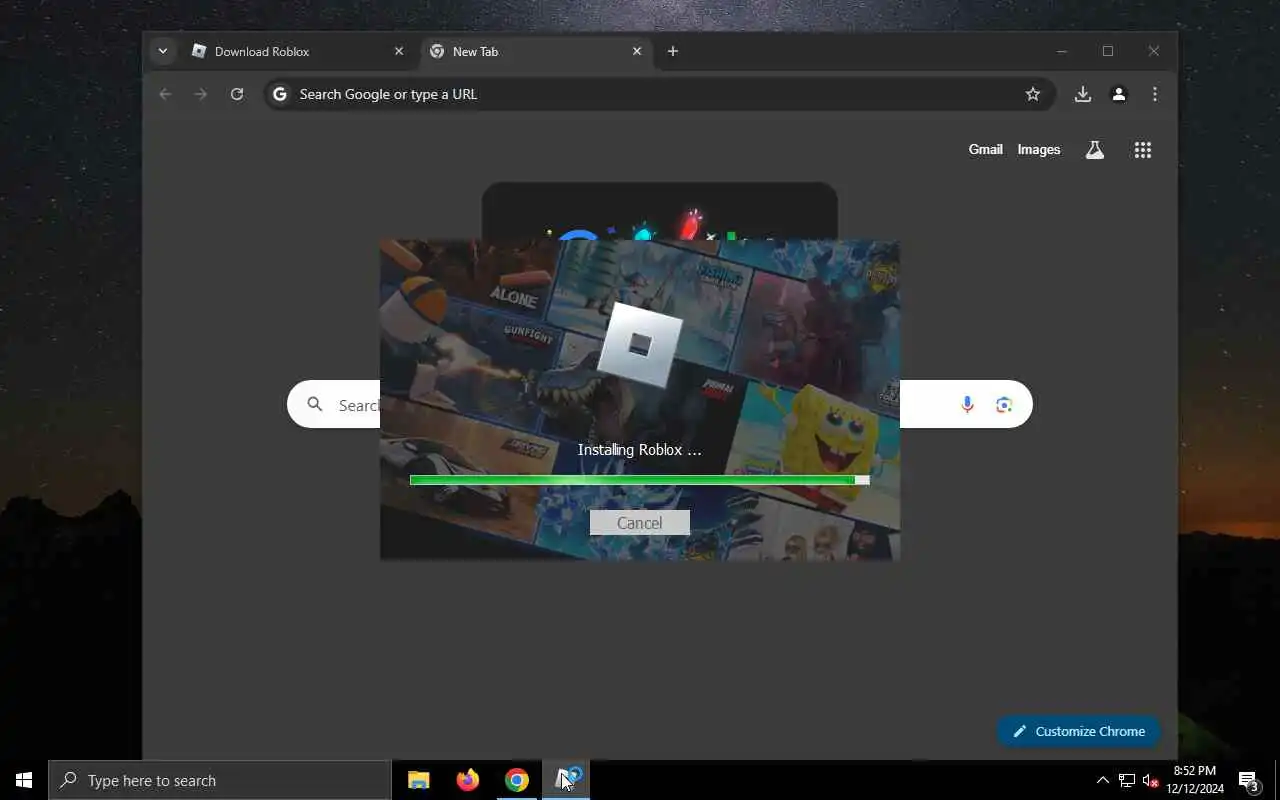
Task: Maximize the Chrome window
Action: pos(1108,51)
